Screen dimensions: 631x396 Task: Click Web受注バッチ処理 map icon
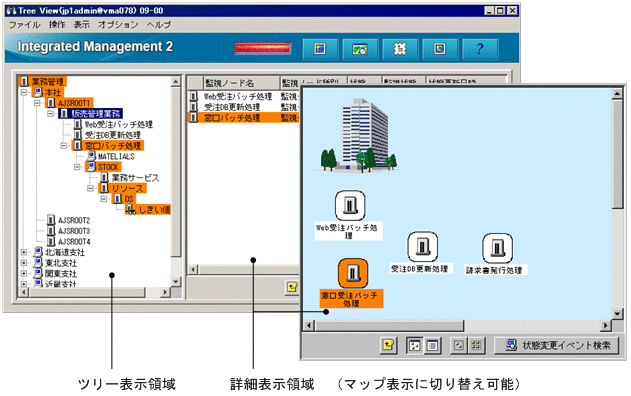click(350, 206)
